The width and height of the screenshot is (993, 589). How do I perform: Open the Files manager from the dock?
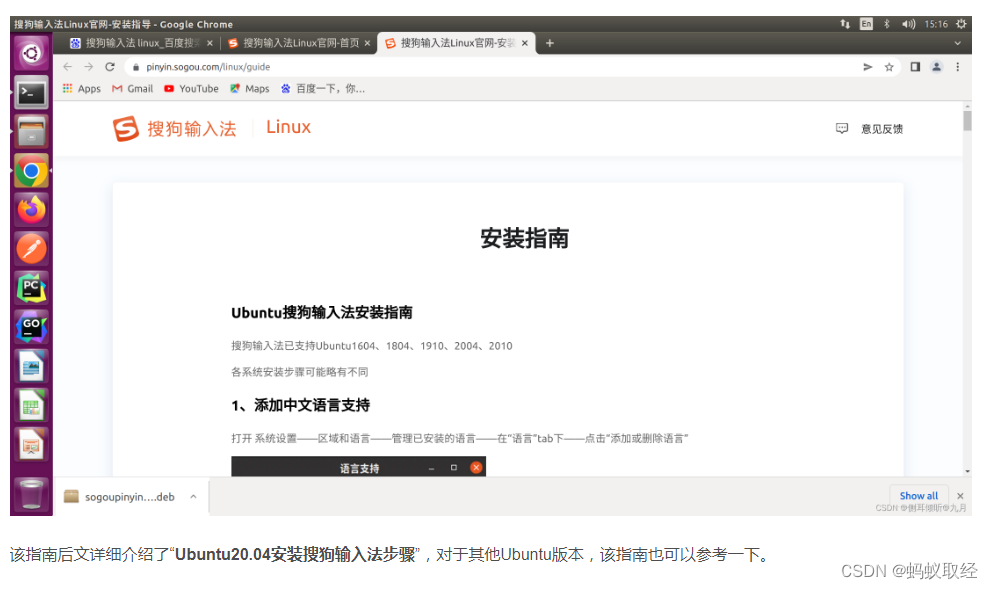pos(31,131)
